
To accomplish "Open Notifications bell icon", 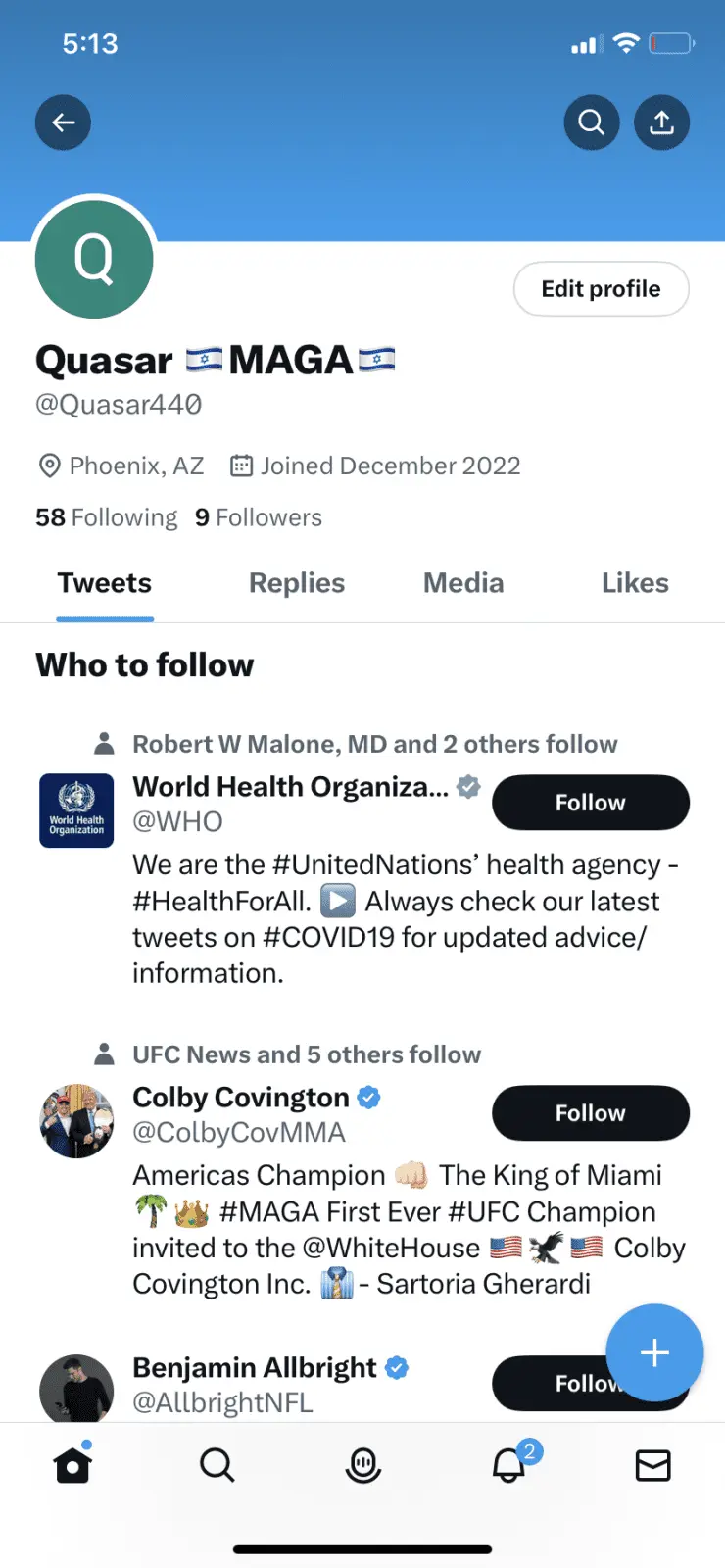I will tap(508, 1465).
